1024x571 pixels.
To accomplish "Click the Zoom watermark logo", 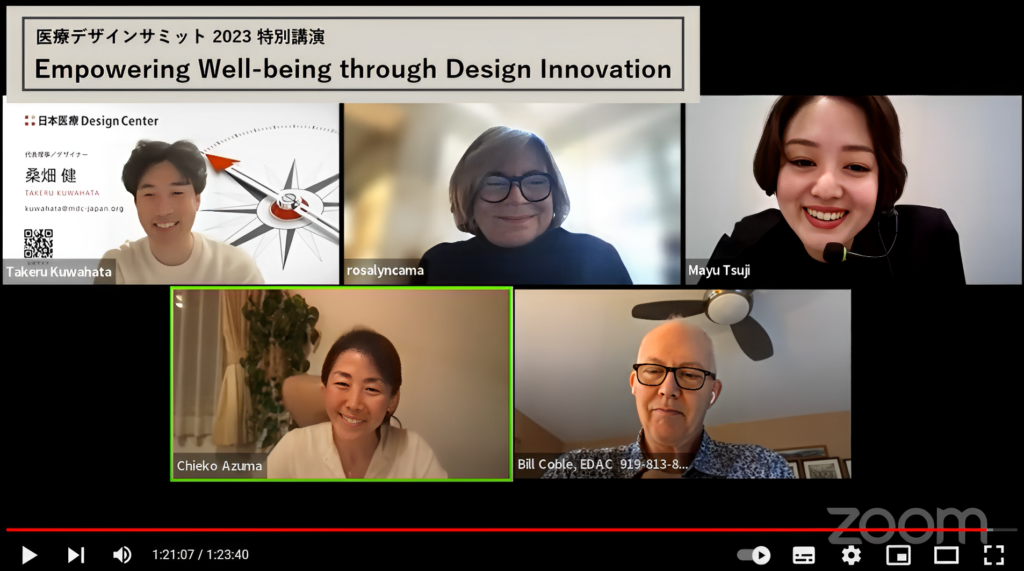I will pos(908,525).
